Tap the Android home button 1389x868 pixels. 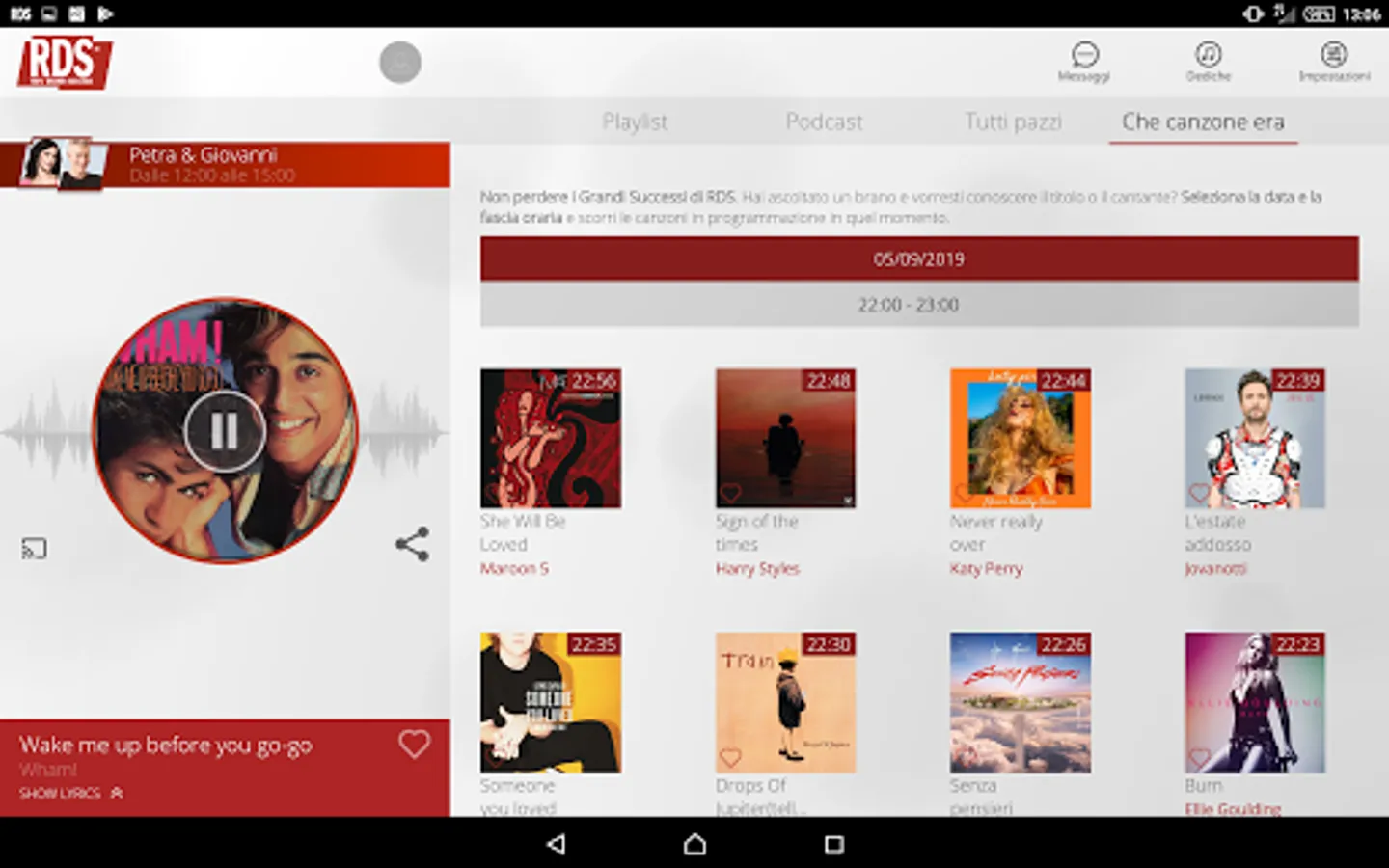pyautogui.click(x=694, y=844)
